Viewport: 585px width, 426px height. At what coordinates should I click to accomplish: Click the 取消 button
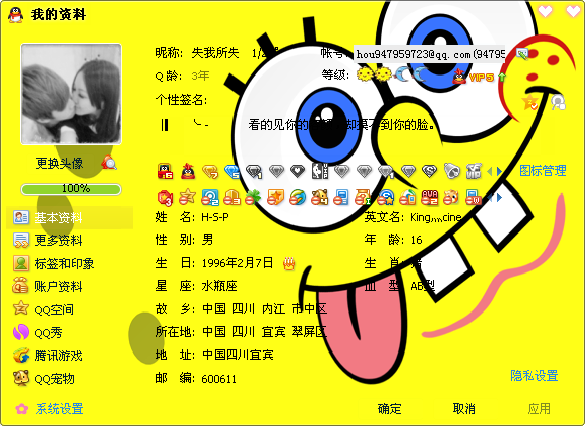(464, 409)
